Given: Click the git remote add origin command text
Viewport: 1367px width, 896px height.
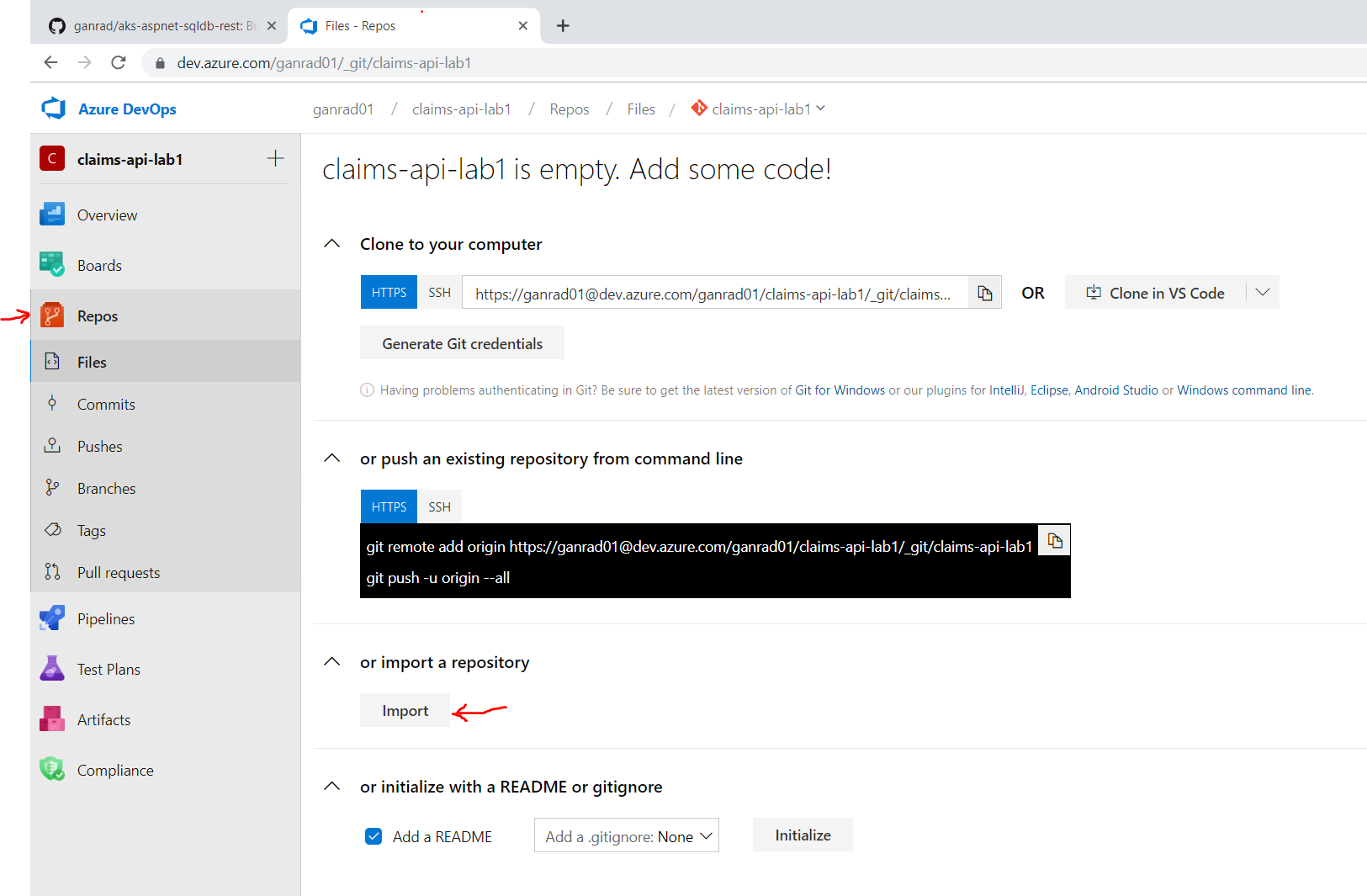Looking at the screenshot, I should point(699,546).
